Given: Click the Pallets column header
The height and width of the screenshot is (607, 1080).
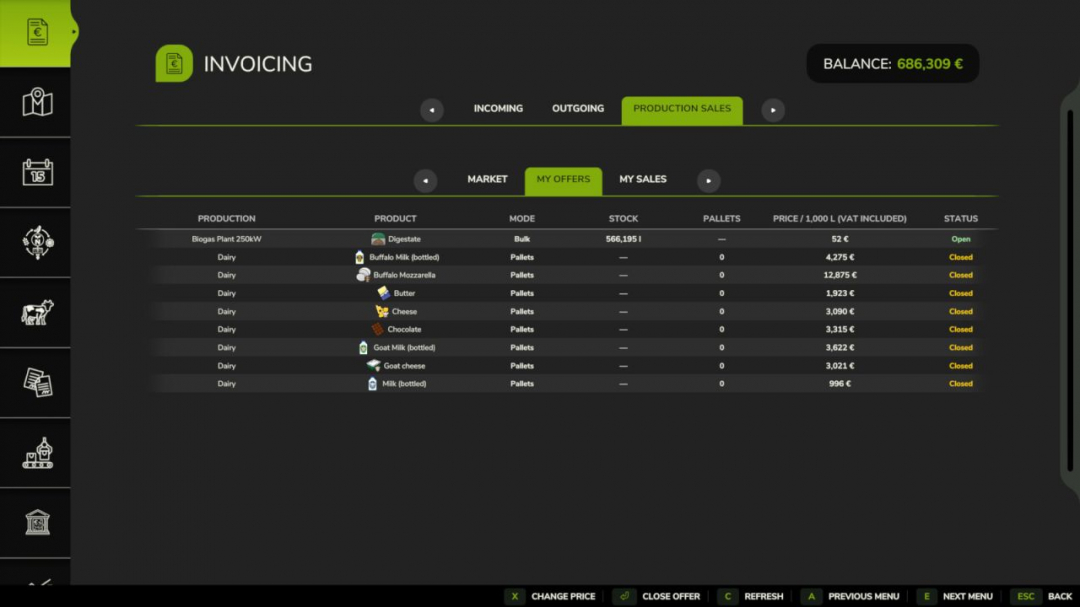Looking at the screenshot, I should tap(721, 218).
